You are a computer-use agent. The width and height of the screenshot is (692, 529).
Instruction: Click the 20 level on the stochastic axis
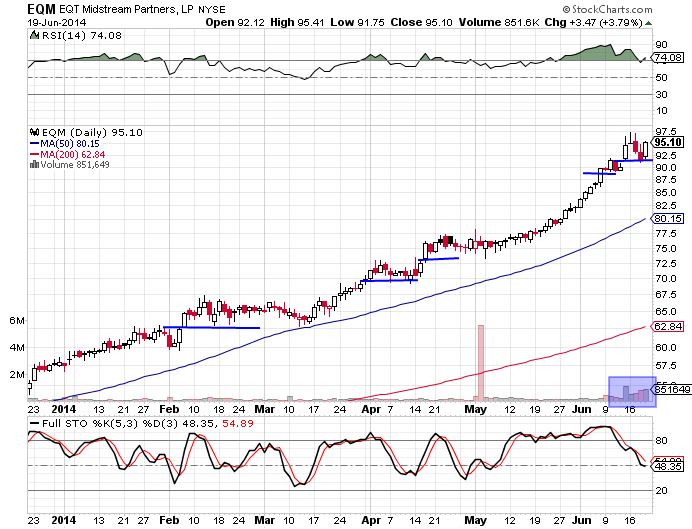pyautogui.click(x=661, y=491)
